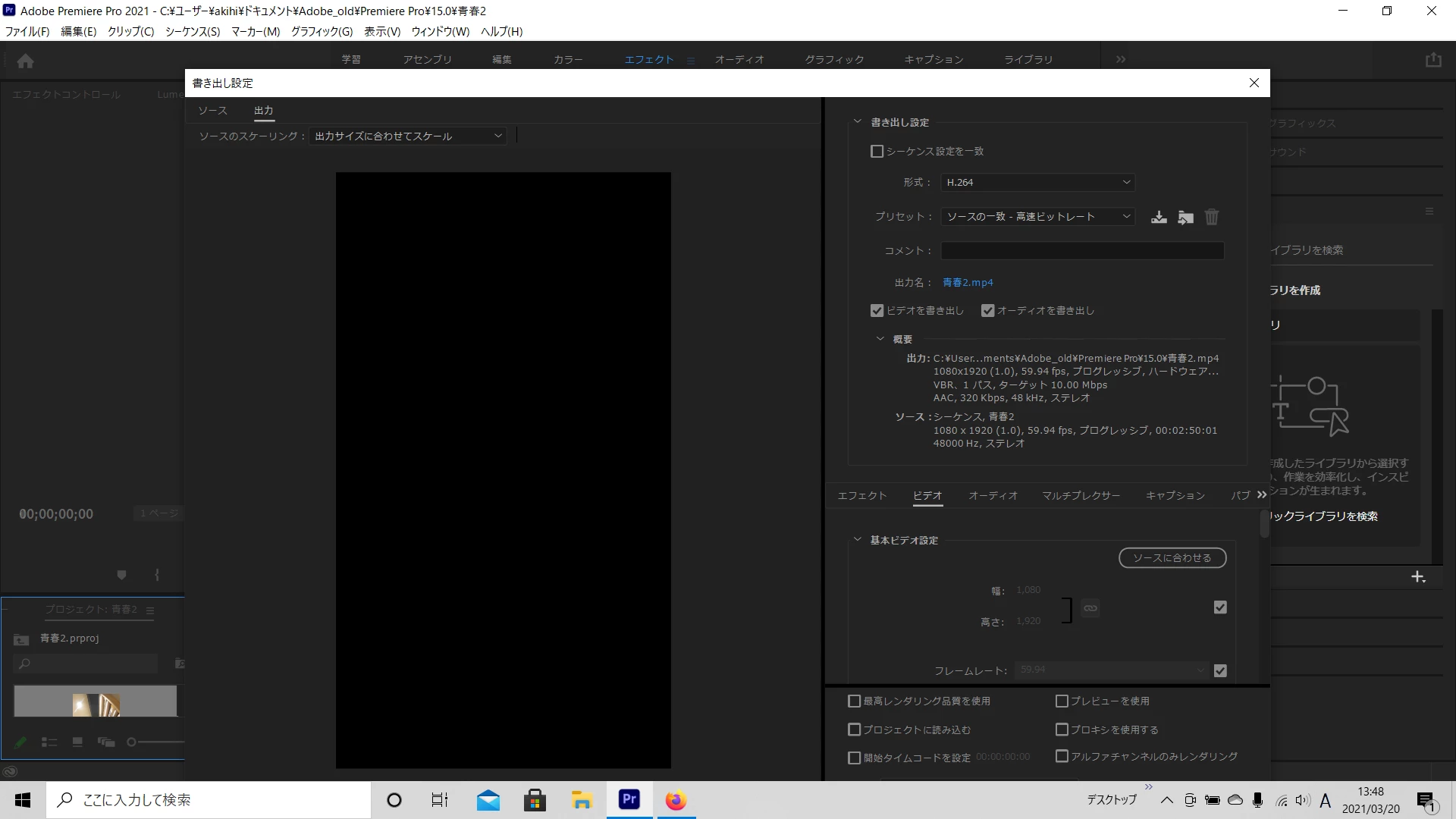This screenshot has height=819, width=1456.
Task: Click the import preset folder icon
Action: (1185, 217)
